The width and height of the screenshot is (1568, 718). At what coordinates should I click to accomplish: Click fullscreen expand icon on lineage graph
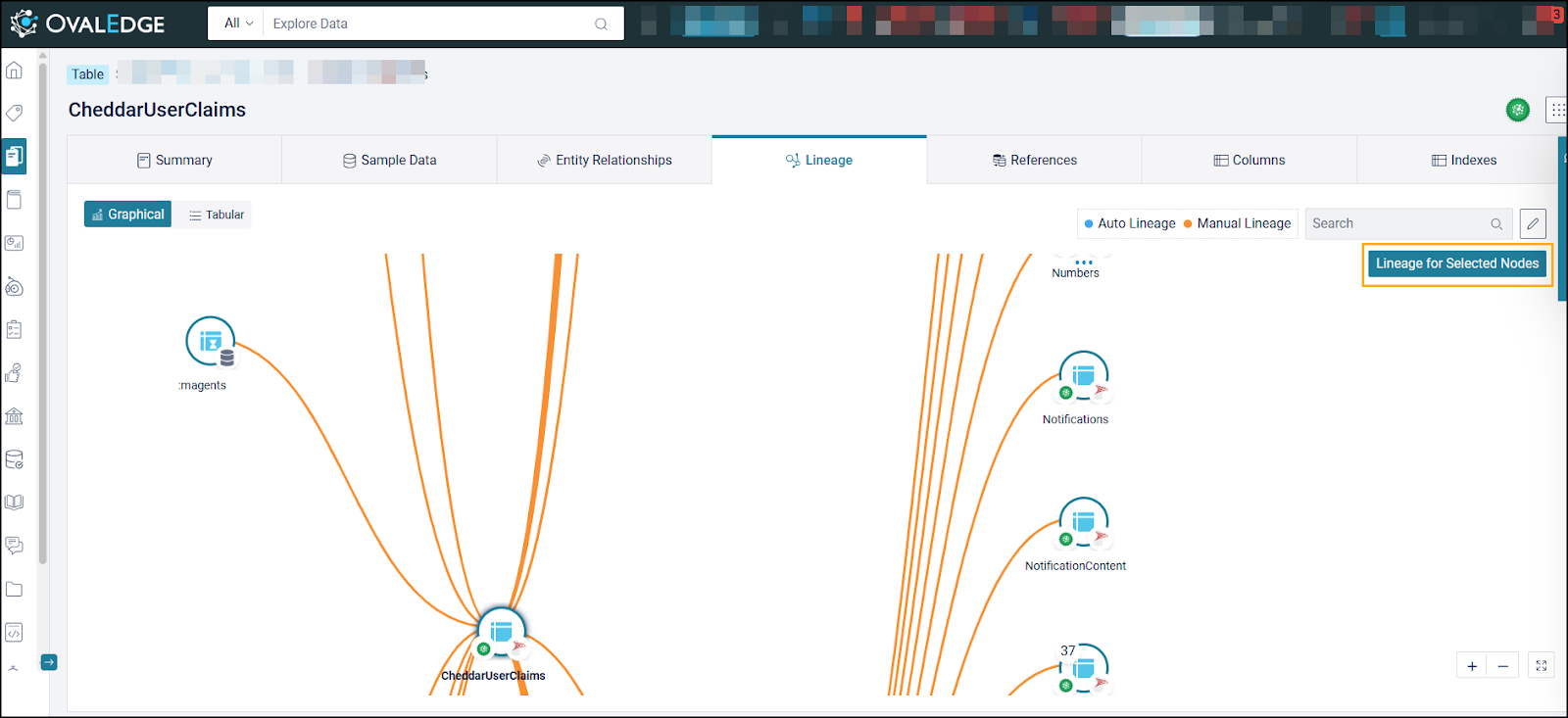[x=1541, y=666]
